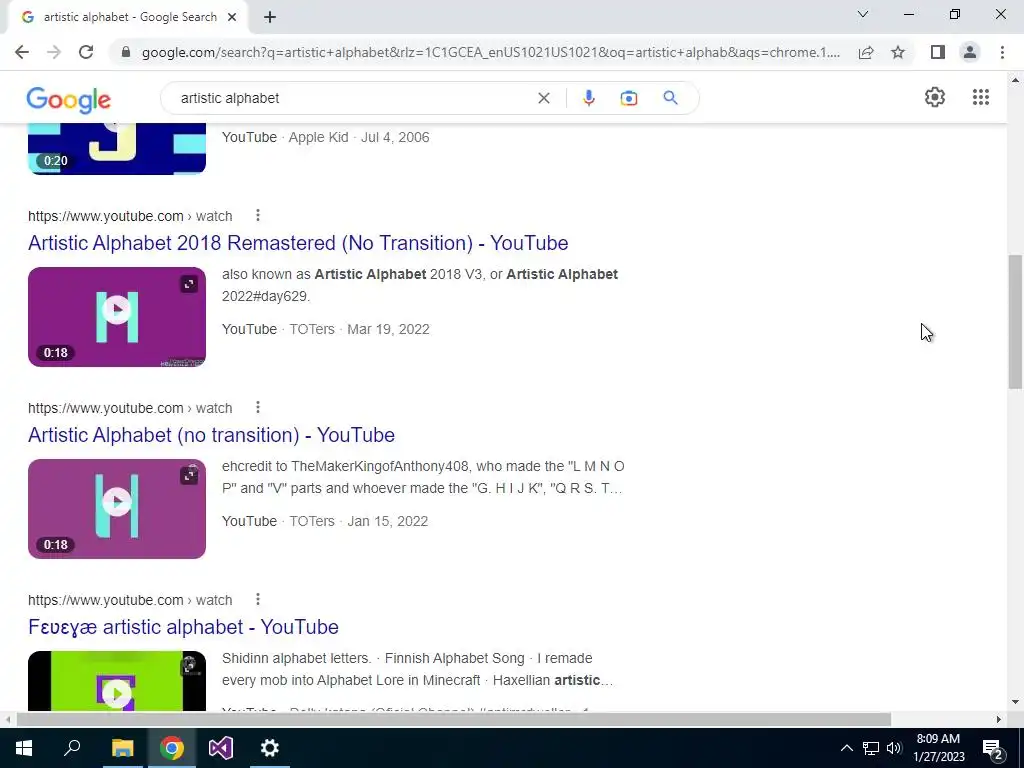View site information via the lock icon

126,52
